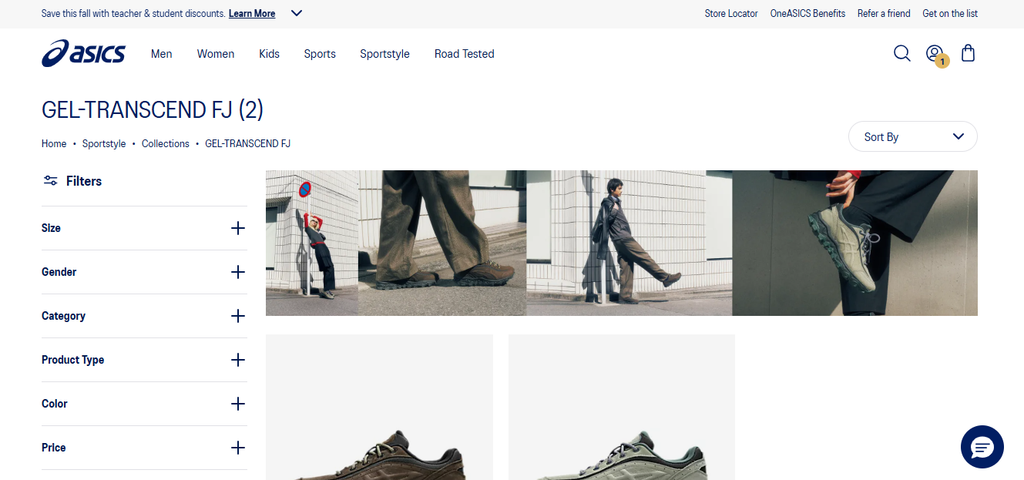The image size is (1024, 480).
Task: Click the plus icon next to Price
Action: [238, 447]
